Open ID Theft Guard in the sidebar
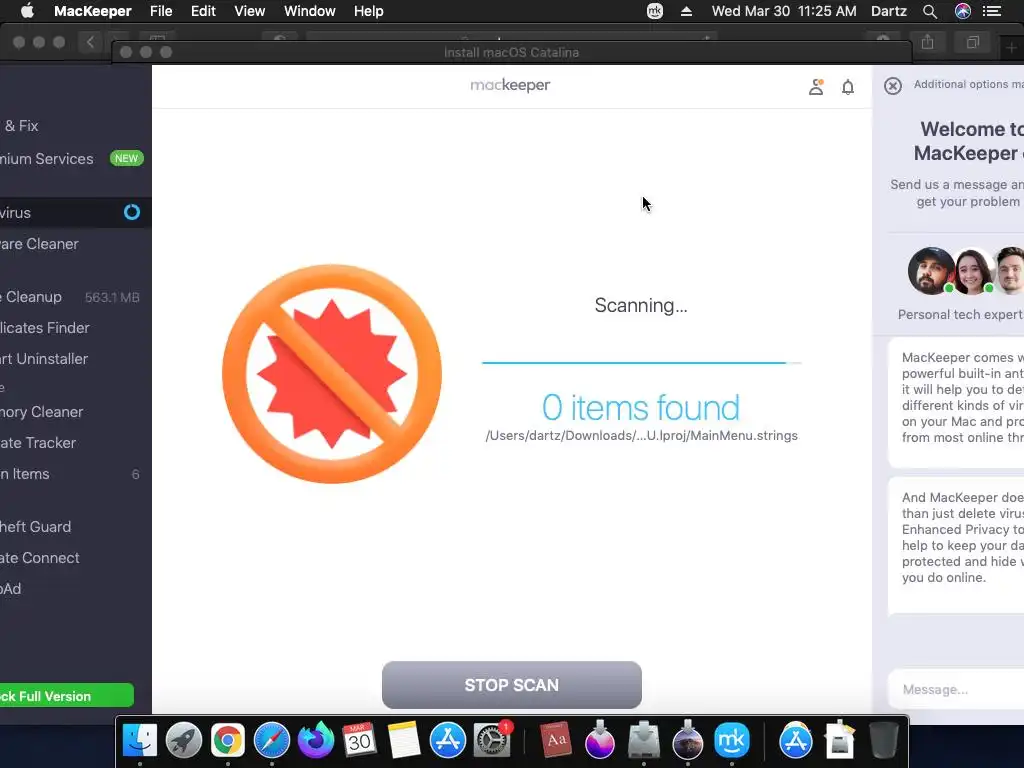Image resolution: width=1024 pixels, height=768 pixels. (x=76, y=526)
